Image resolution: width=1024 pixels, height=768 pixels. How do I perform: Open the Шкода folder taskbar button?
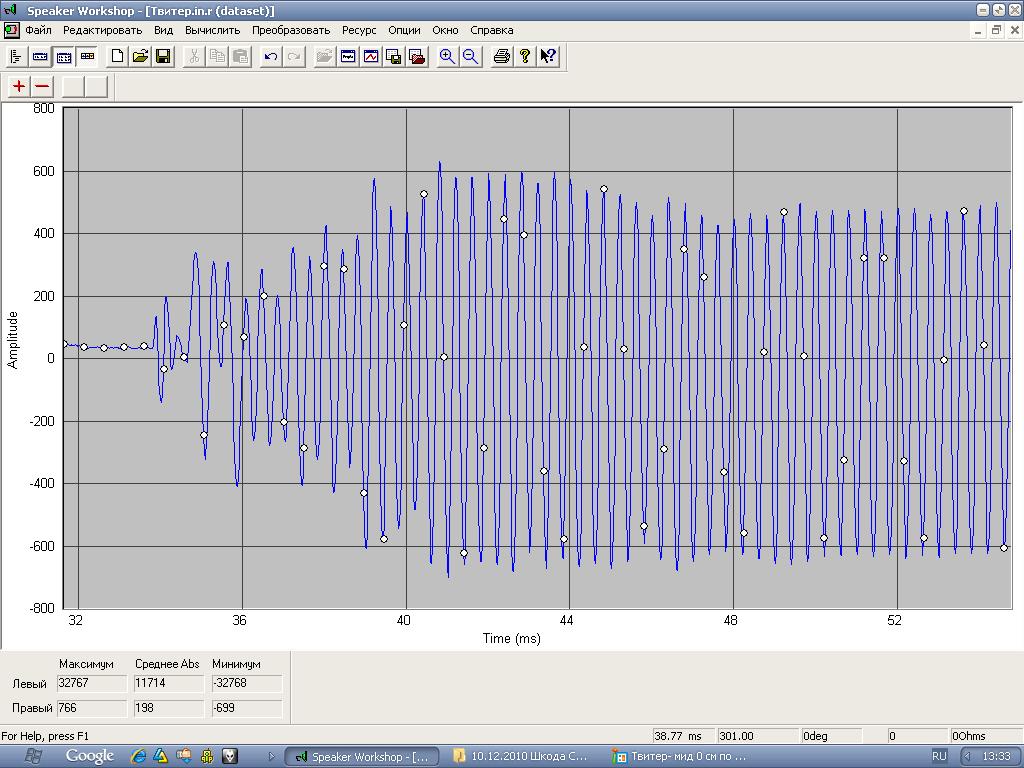click(x=521, y=756)
